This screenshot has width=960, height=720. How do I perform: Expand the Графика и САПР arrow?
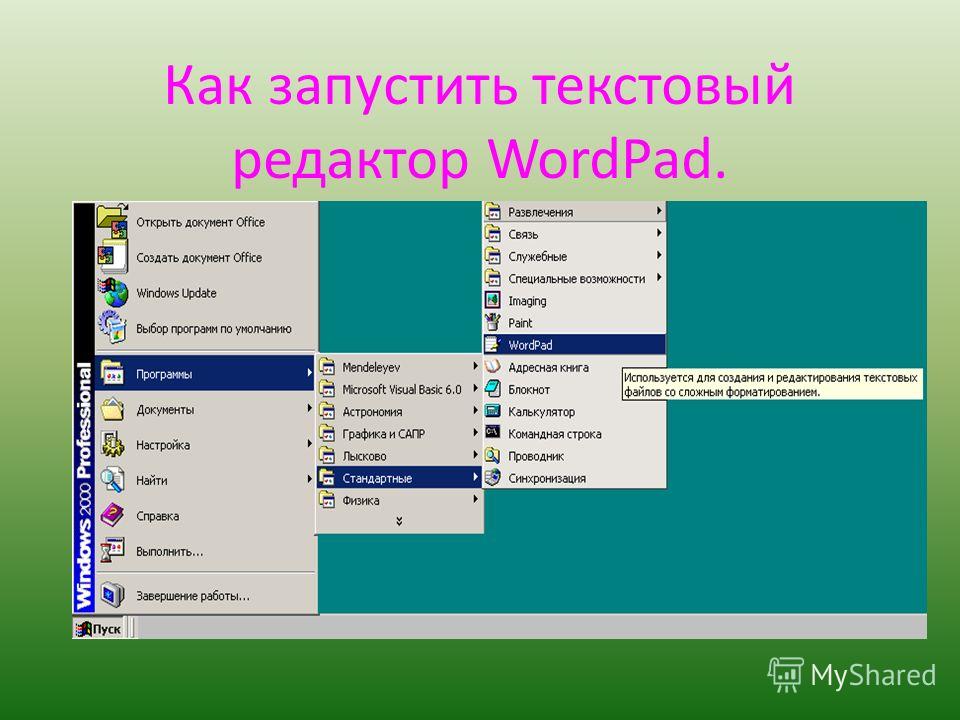475,432
